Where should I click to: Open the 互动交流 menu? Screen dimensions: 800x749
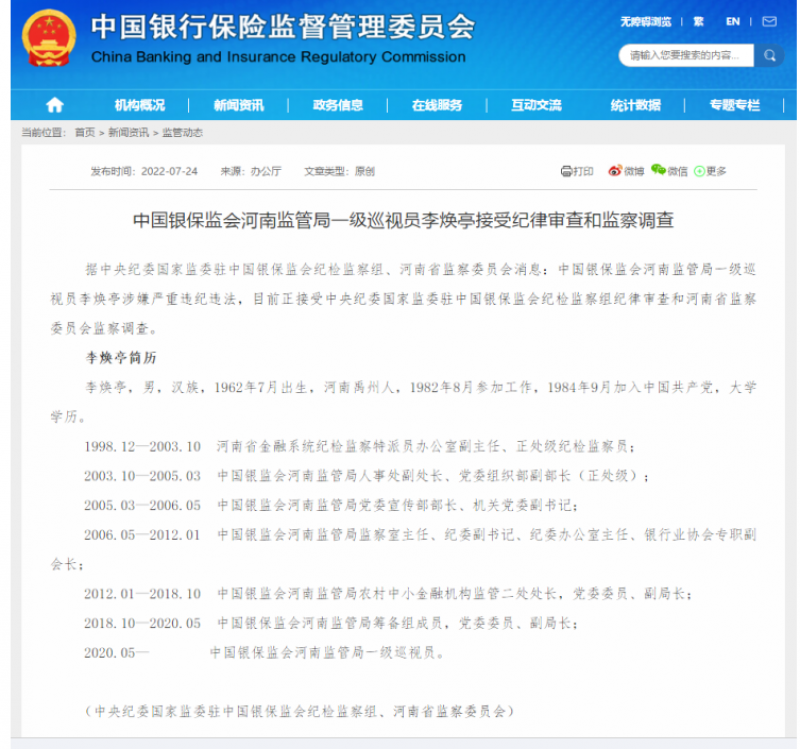coord(536,105)
